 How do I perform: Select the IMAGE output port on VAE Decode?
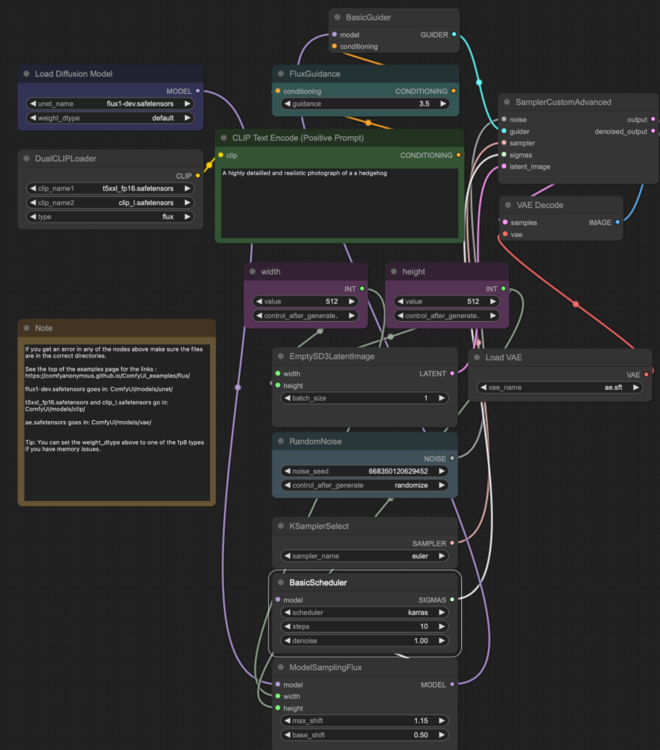click(617, 222)
